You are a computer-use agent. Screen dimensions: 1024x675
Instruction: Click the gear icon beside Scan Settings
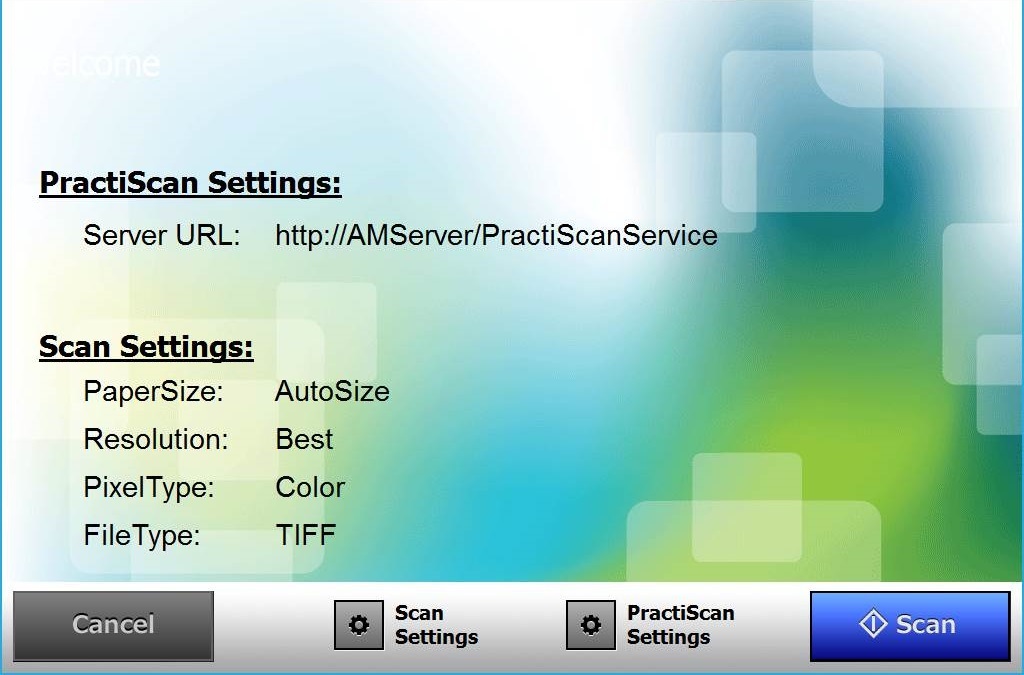(358, 625)
